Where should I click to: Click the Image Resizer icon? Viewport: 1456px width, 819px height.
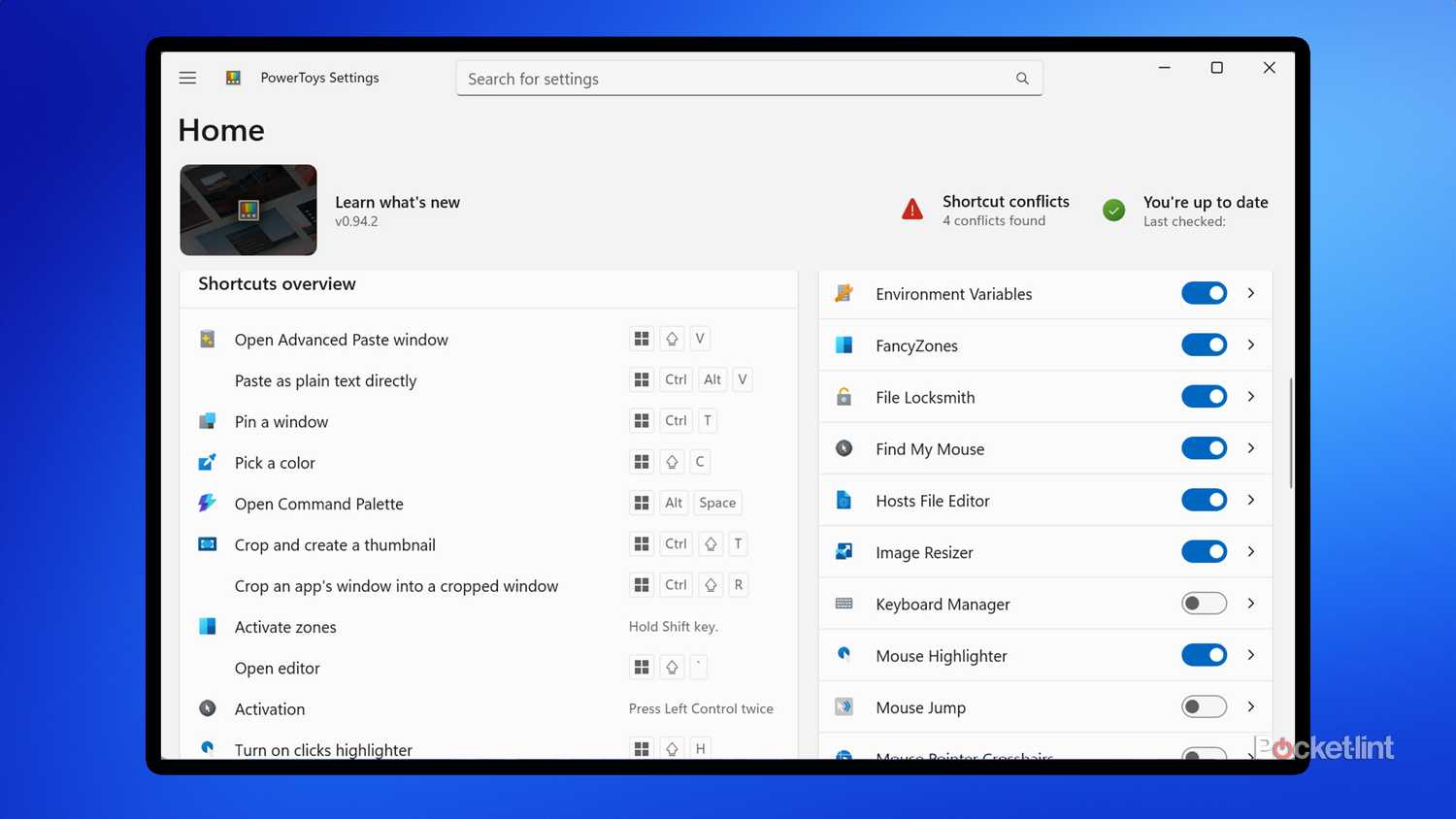tap(844, 551)
